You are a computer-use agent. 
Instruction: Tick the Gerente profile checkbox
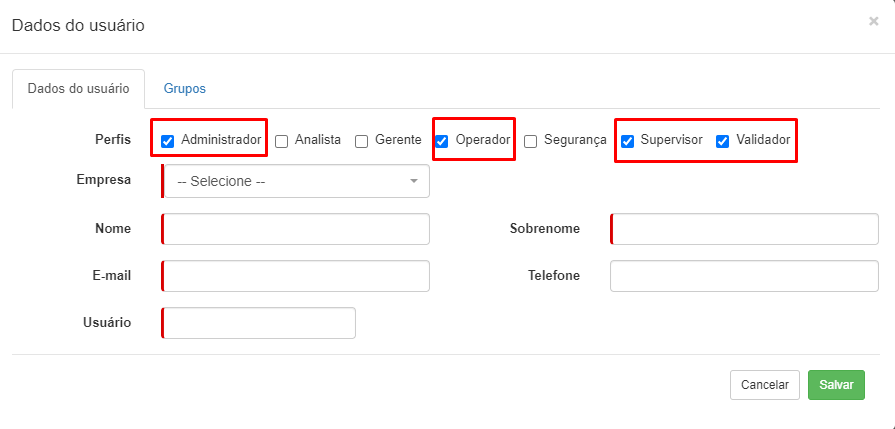(x=361, y=141)
